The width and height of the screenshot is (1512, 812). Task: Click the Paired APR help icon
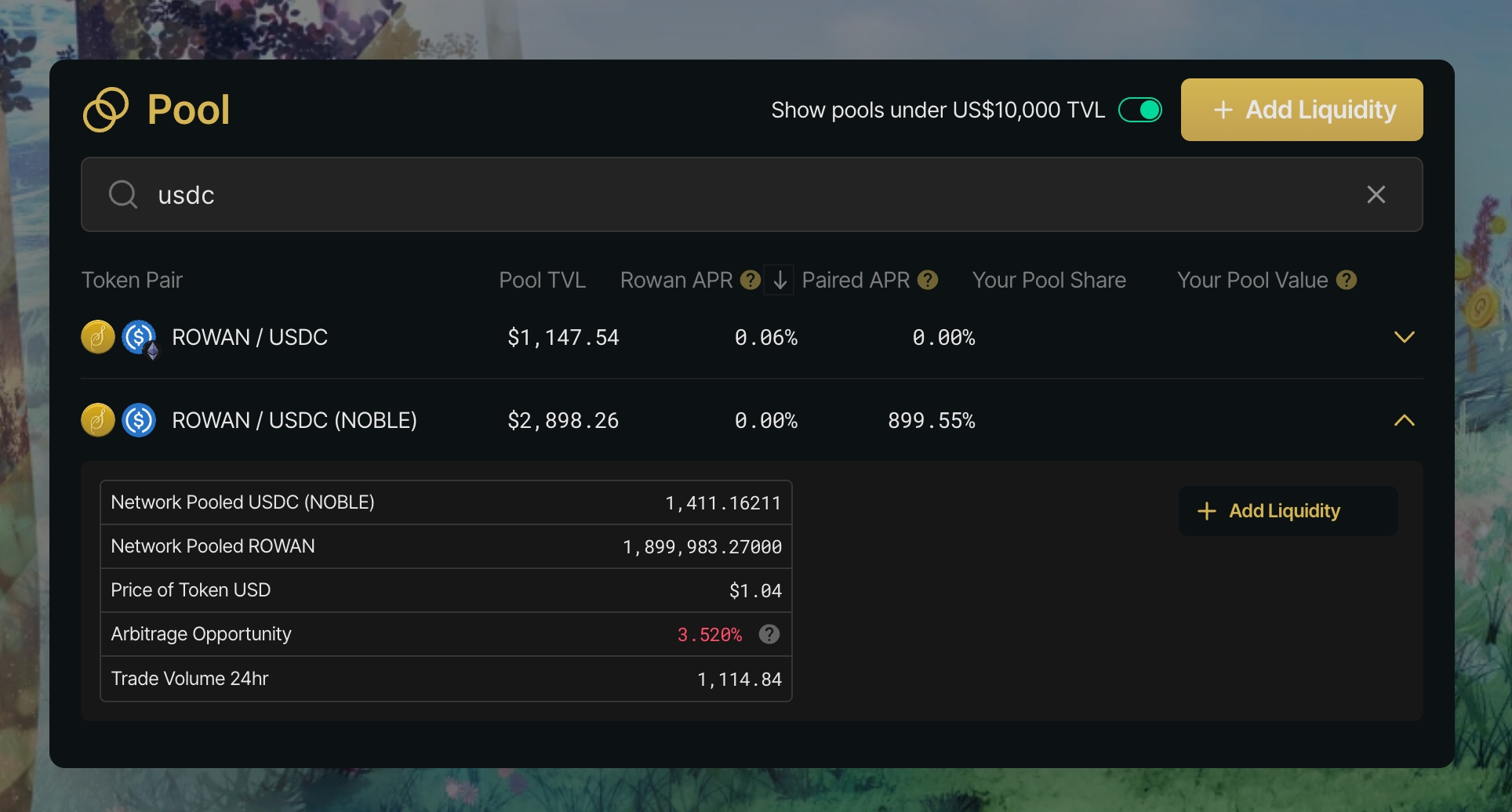tap(928, 280)
